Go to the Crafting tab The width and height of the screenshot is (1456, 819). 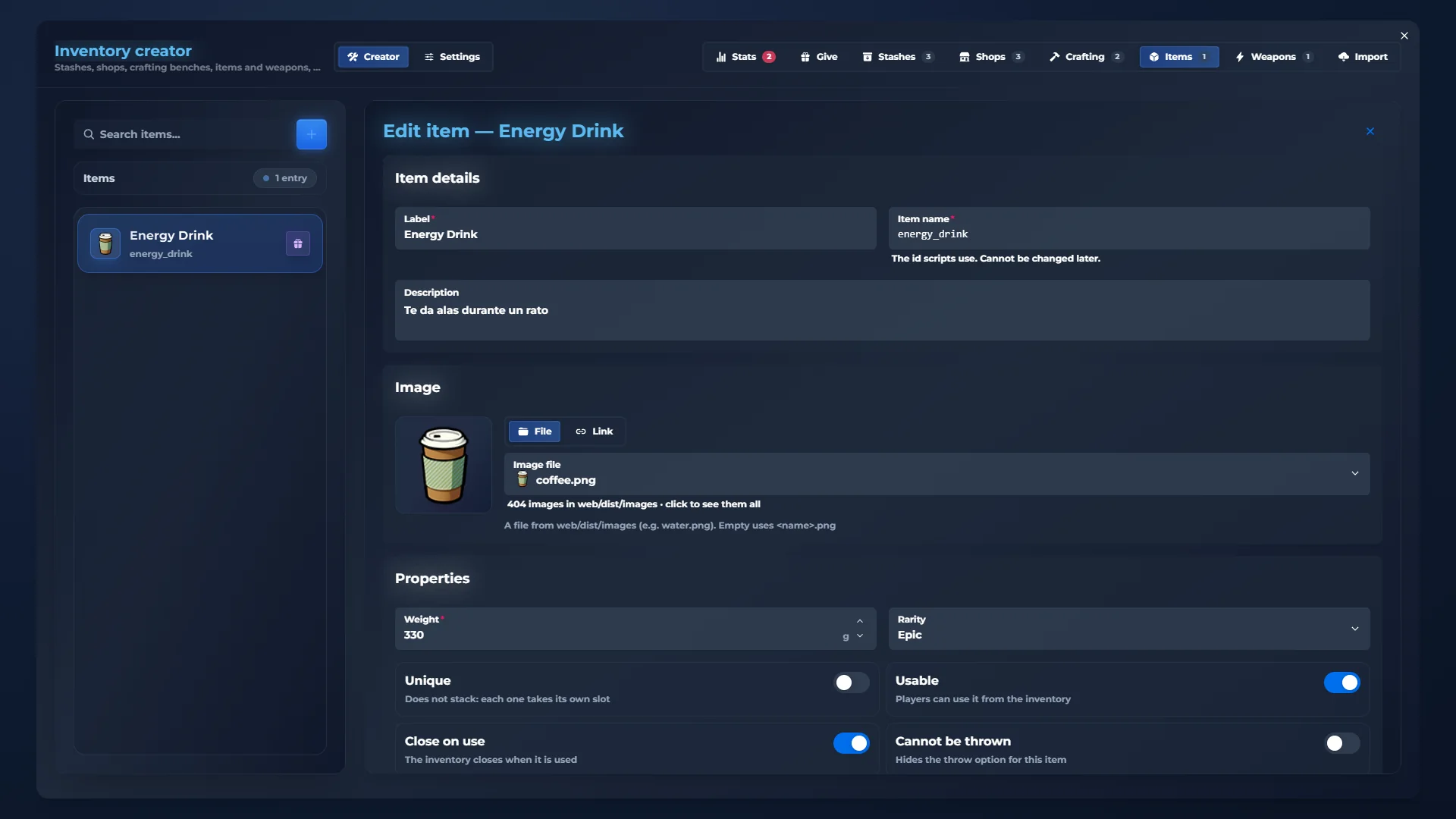[1086, 57]
